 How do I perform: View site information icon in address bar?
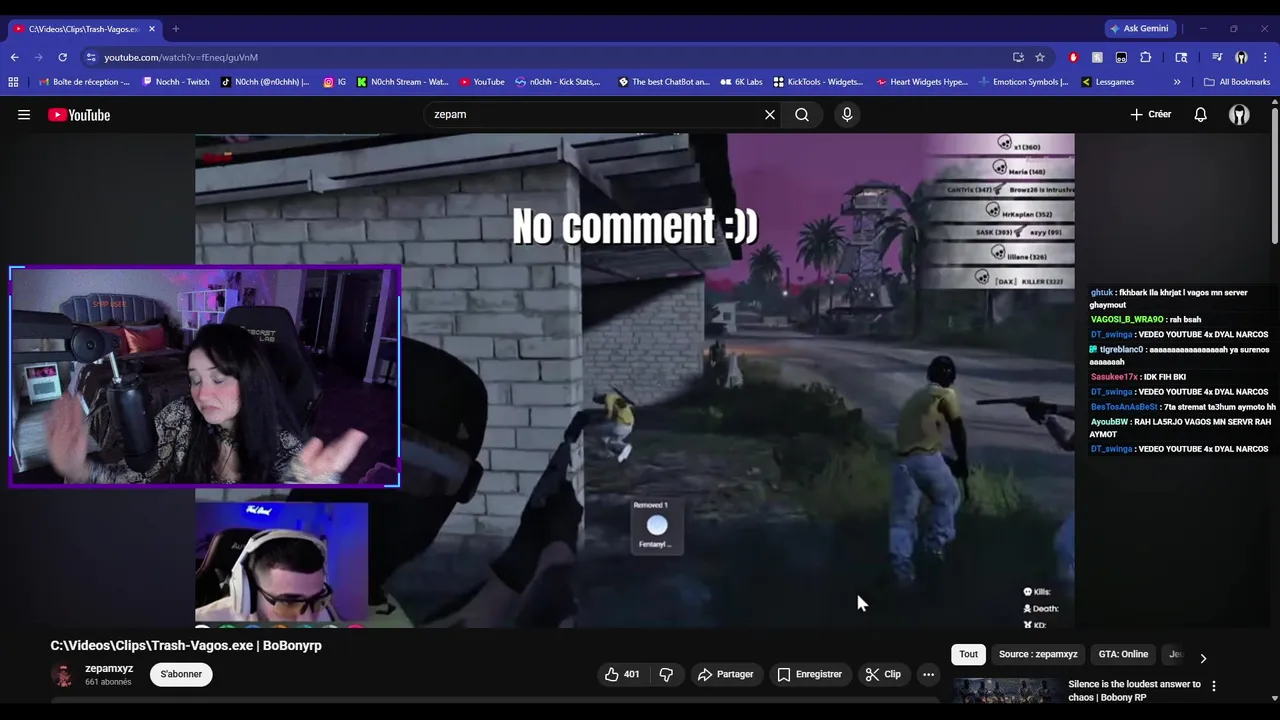(x=90, y=57)
